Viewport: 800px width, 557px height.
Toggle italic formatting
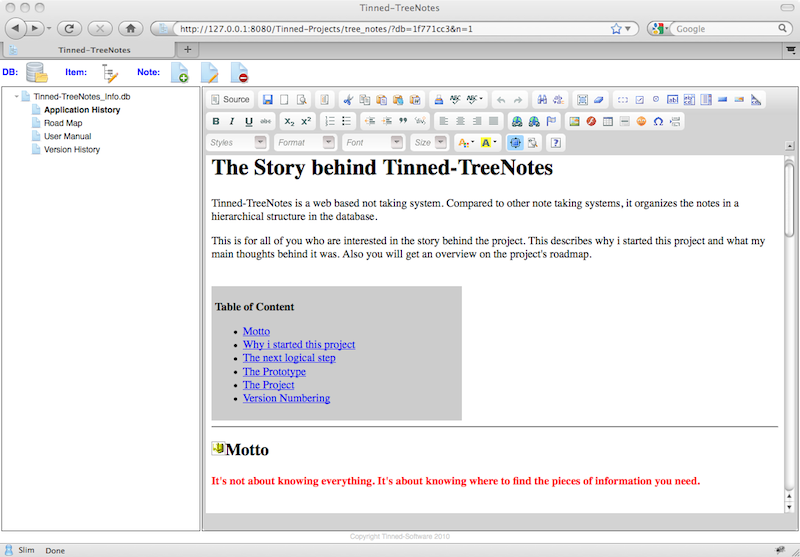coord(232,121)
